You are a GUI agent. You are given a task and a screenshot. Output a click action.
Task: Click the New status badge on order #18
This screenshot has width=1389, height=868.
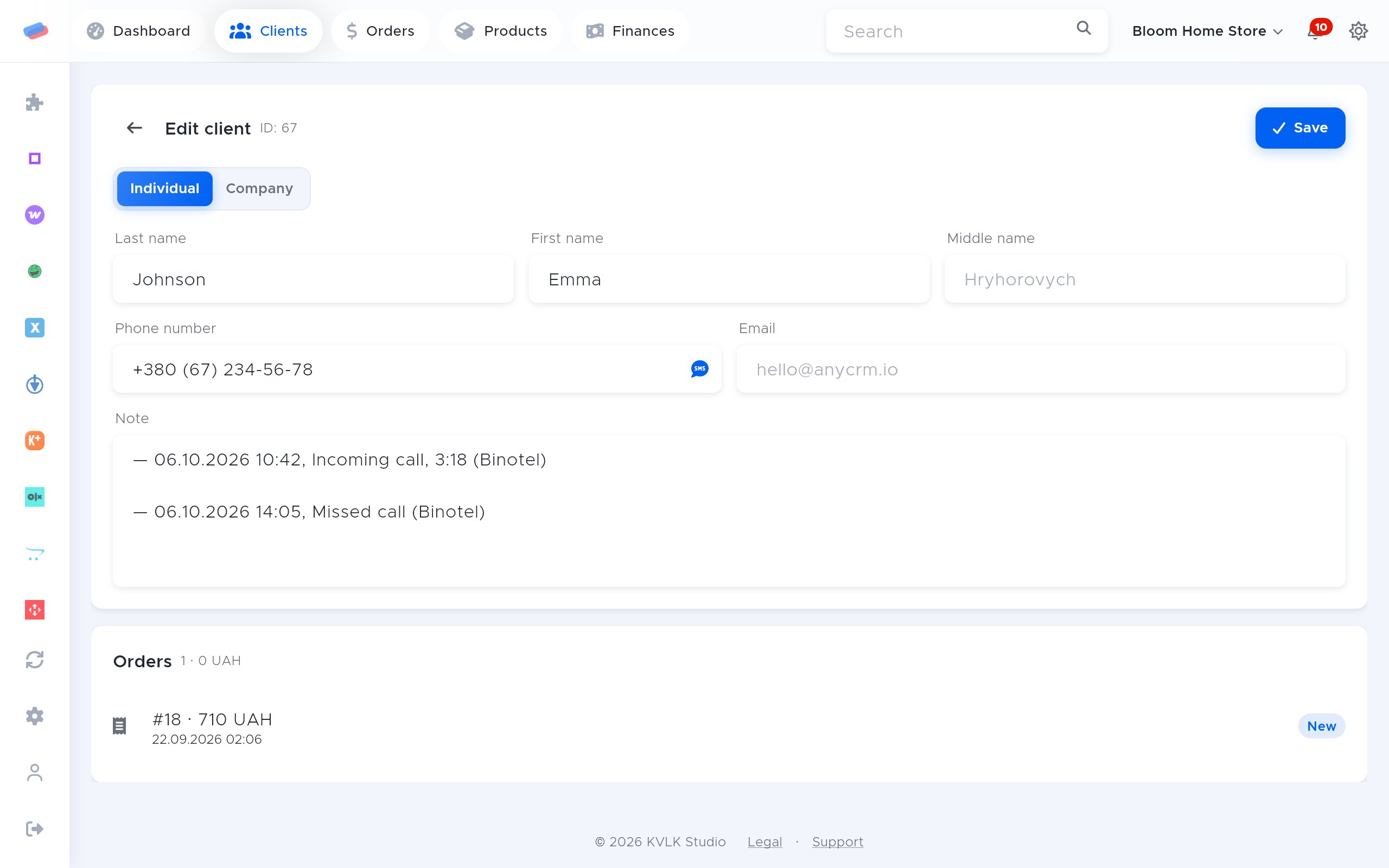pyautogui.click(x=1321, y=726)
